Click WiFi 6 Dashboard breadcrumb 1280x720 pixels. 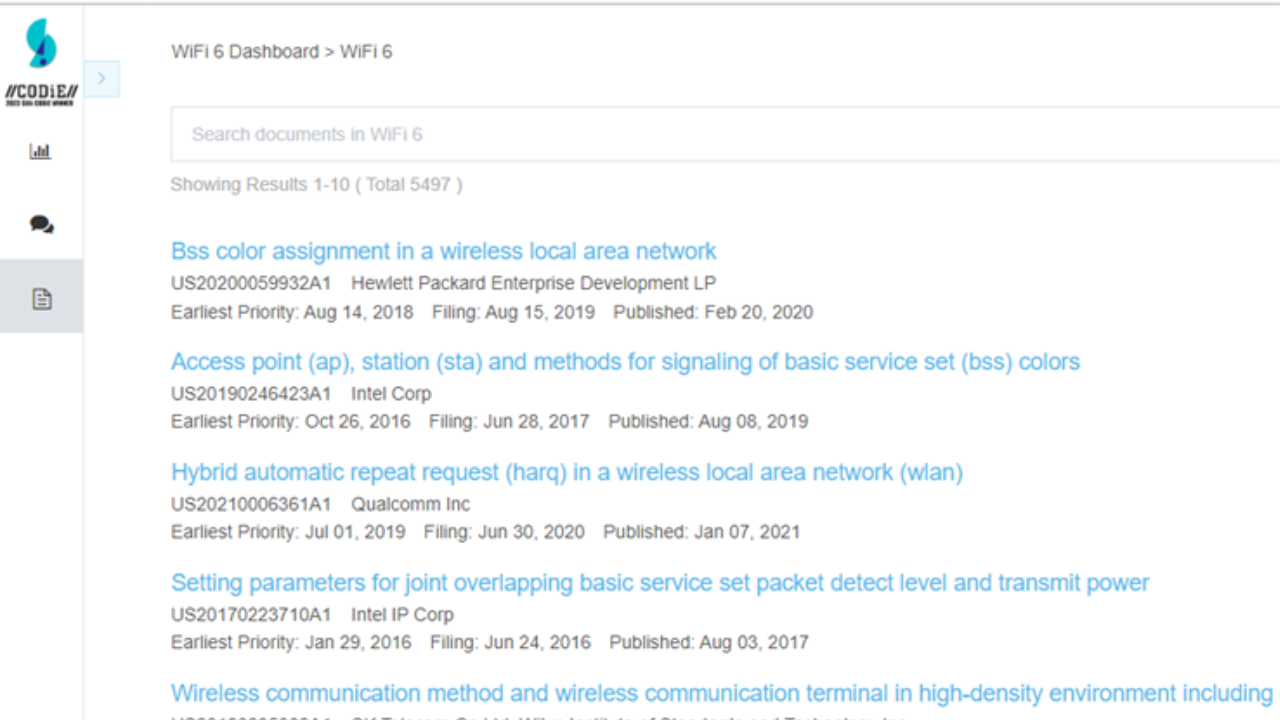[245, 51]
